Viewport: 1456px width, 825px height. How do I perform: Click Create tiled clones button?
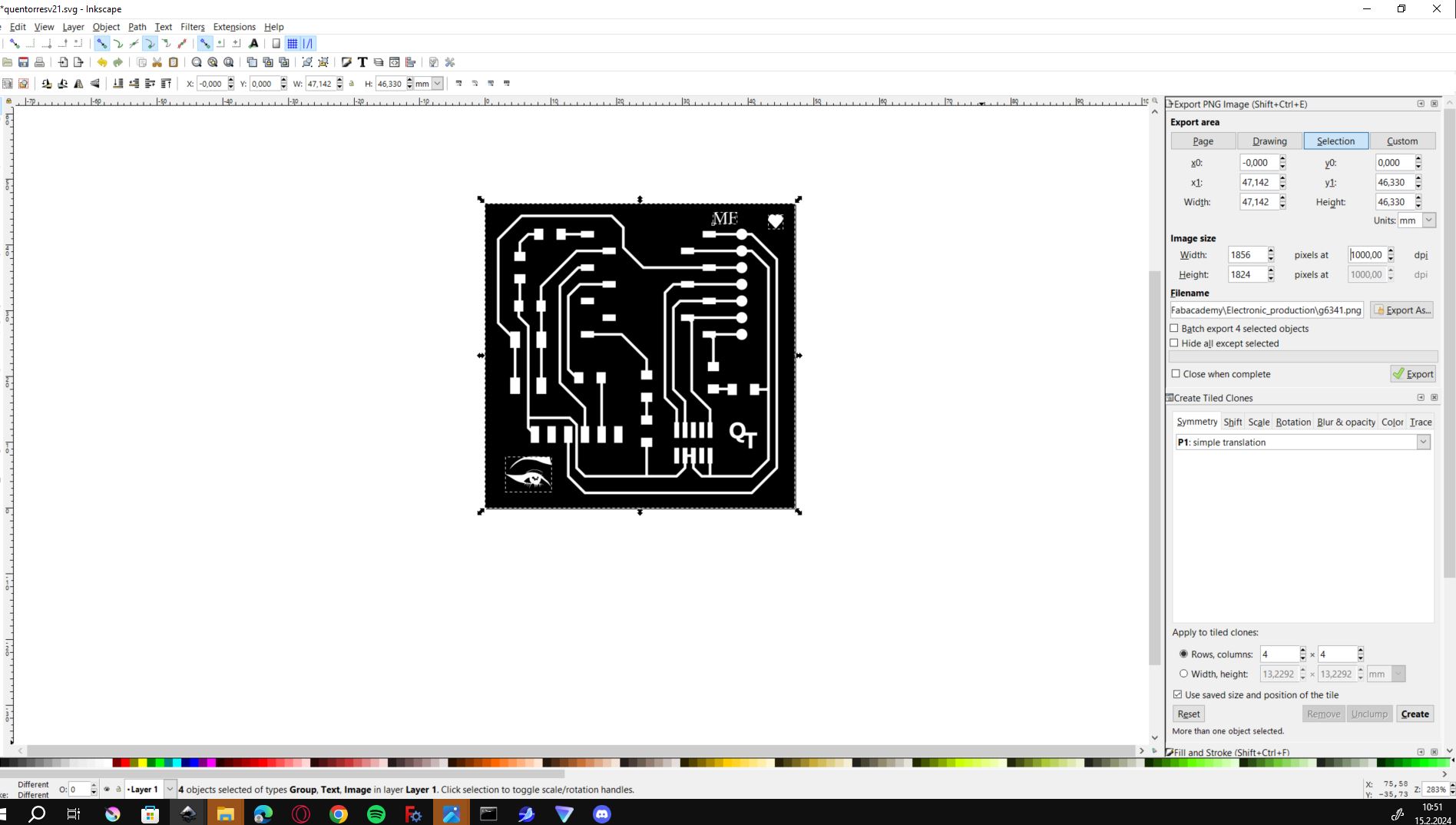pos(1415,714)
